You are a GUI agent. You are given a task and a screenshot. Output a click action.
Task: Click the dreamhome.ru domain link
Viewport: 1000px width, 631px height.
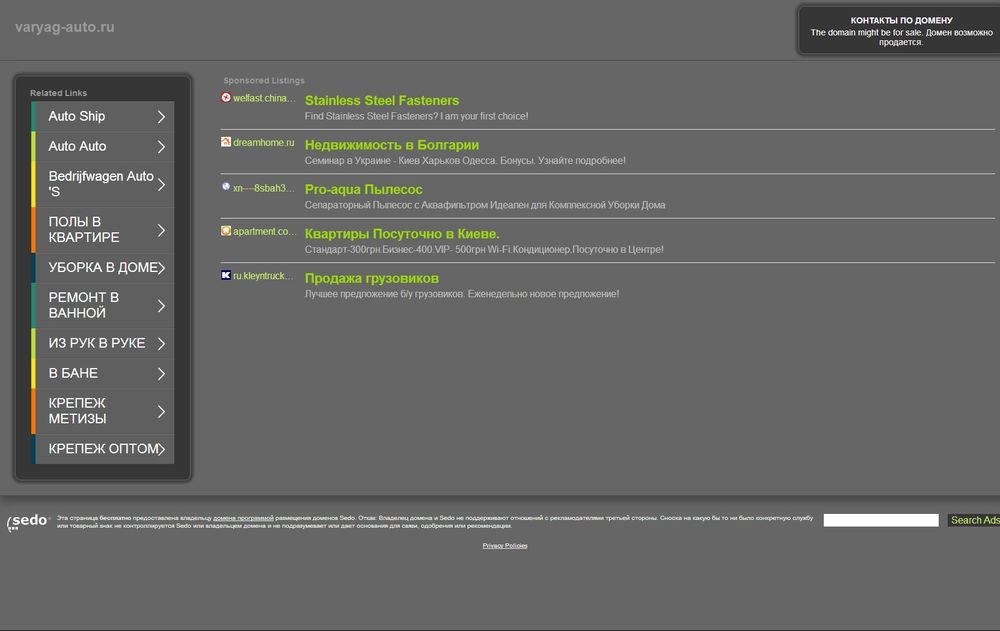264,142
